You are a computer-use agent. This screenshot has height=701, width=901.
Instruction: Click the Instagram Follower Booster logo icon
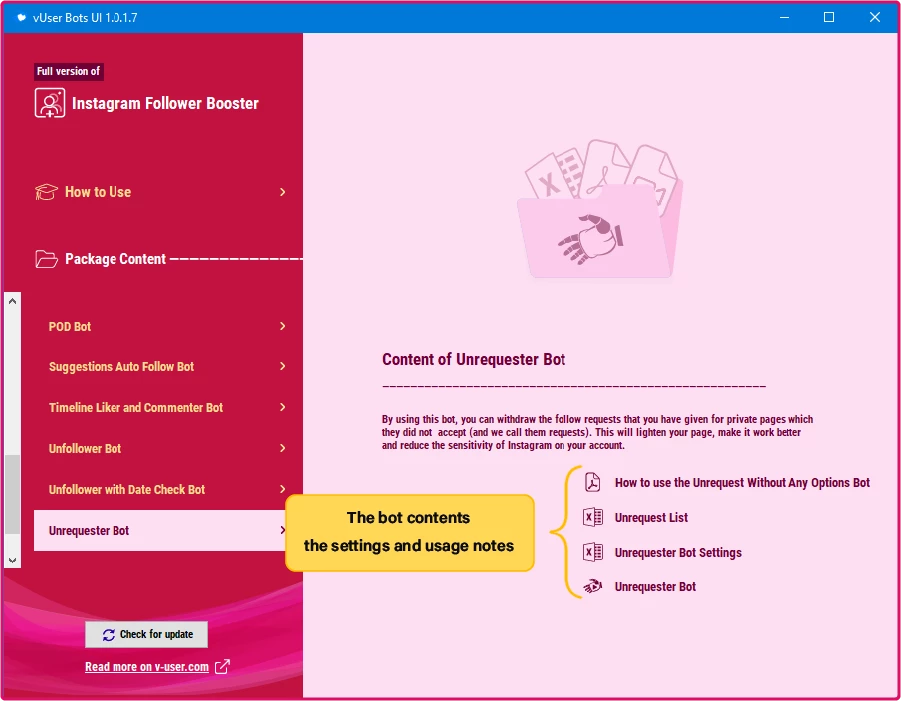tap(49, 103)
